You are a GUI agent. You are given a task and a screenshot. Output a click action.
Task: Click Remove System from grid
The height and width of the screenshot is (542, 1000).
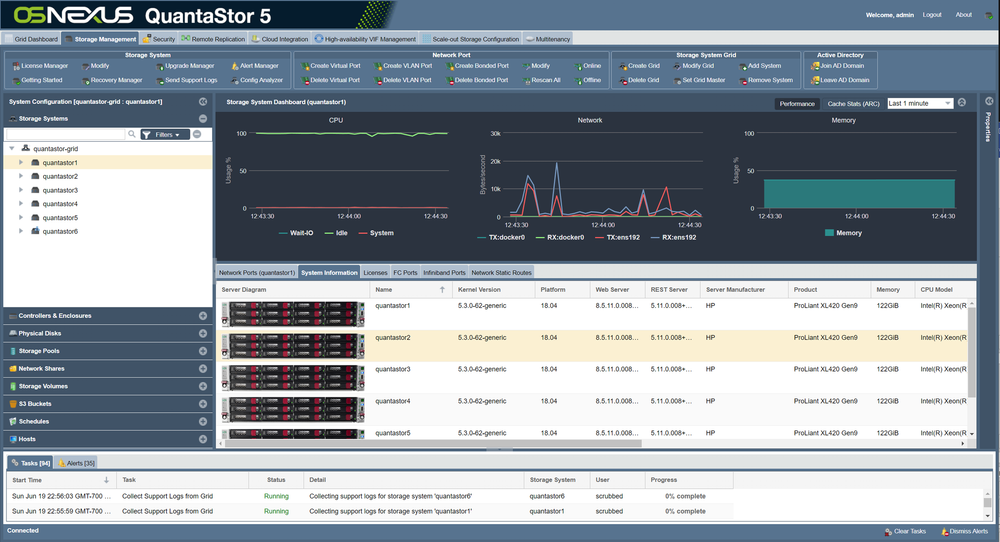766,80
